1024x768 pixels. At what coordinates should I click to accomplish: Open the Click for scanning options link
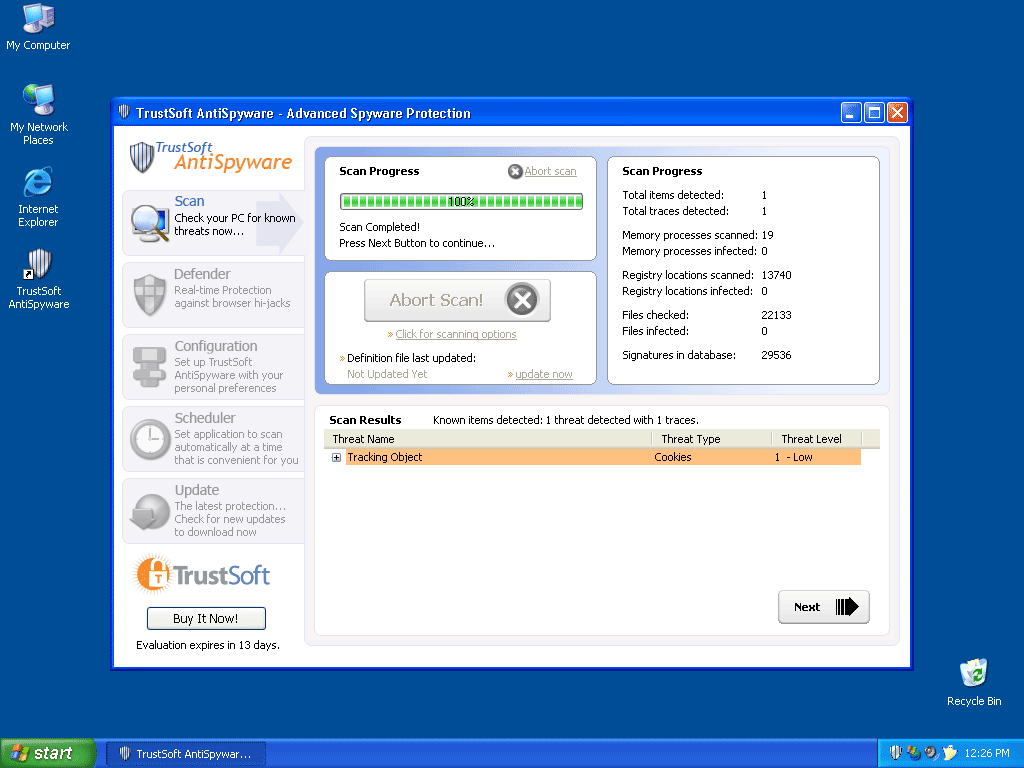455,334
